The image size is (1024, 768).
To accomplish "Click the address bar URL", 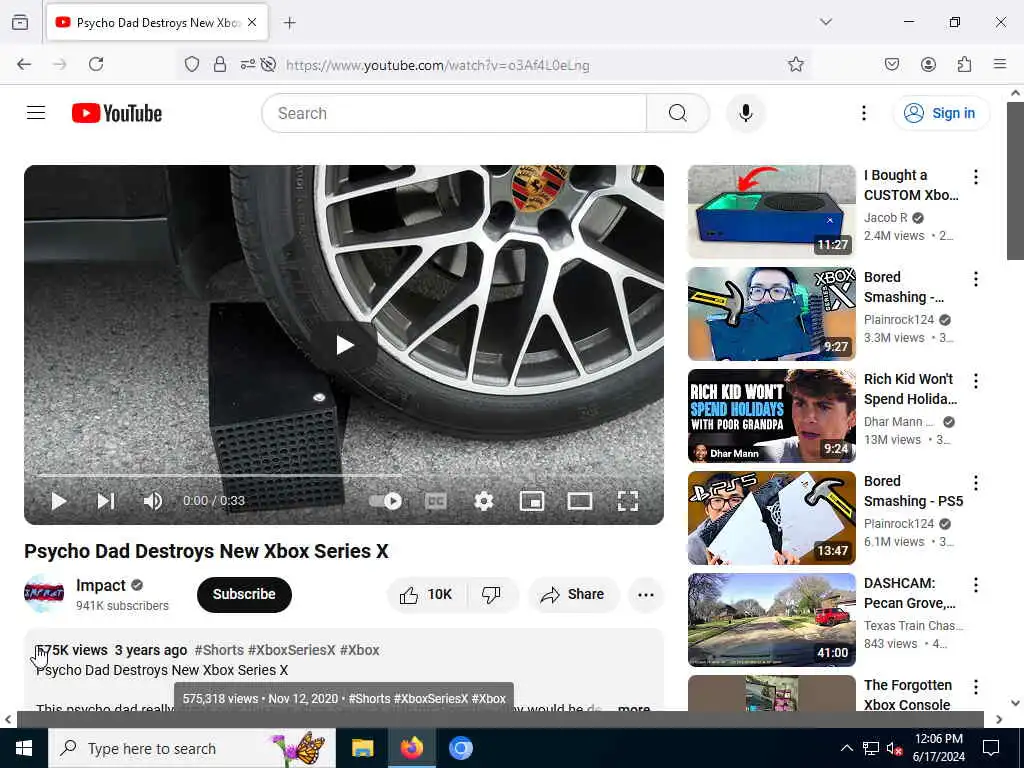I will (x=438, y=65).
